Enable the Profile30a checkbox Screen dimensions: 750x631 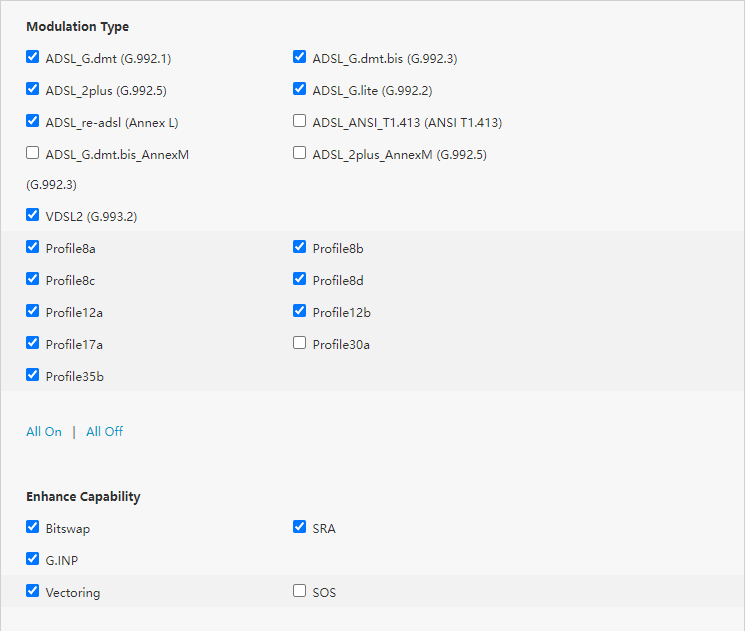click(x=299, y=343)
